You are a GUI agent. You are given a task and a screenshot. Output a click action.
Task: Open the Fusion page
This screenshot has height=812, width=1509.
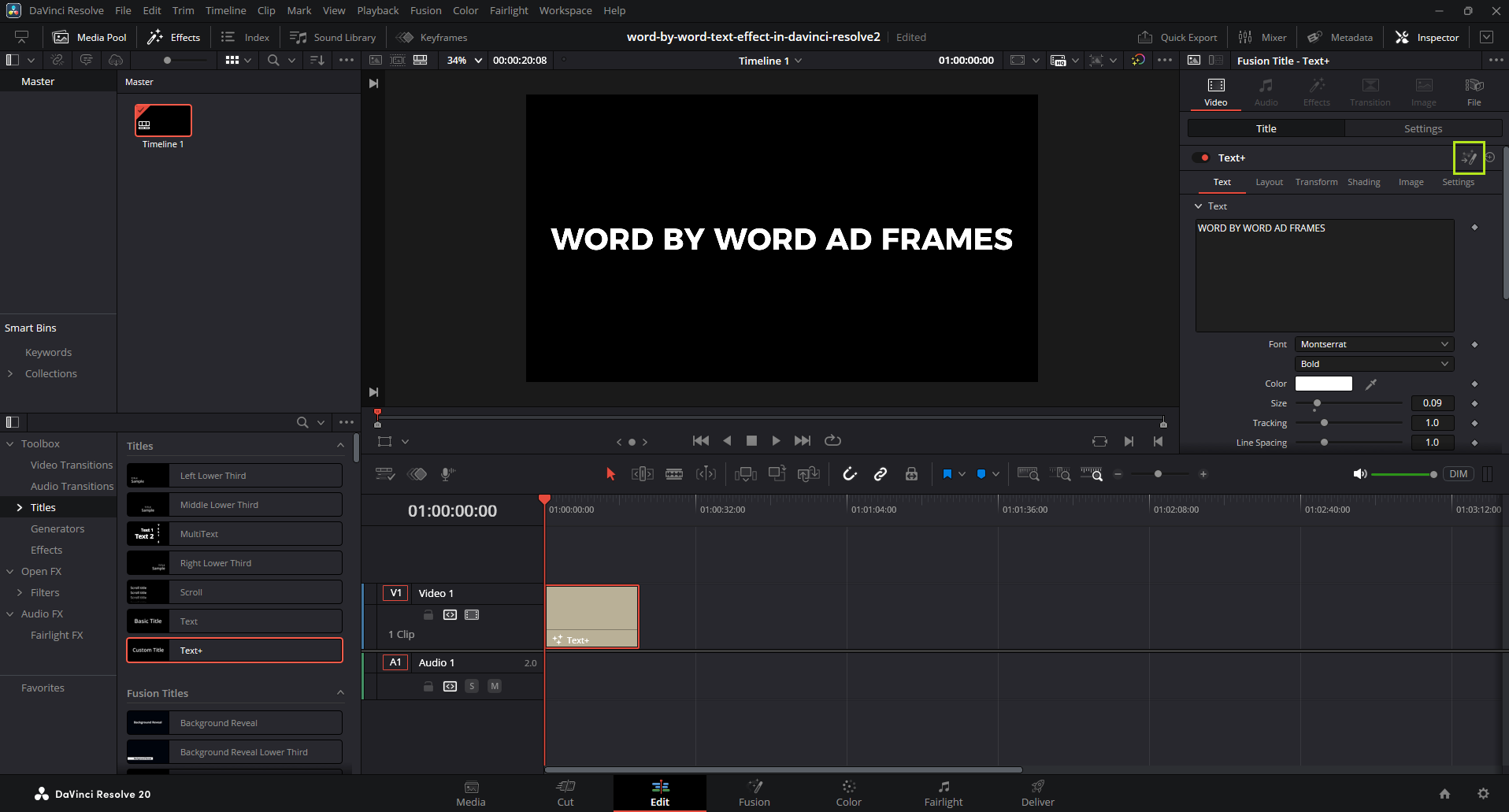[x=754, y=793]
